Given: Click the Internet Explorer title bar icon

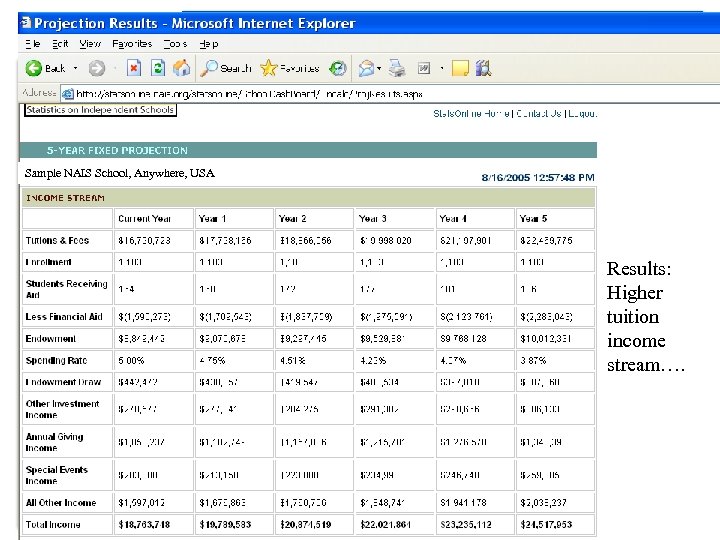Looking at the screenshot, I should [x=26, y=22].
